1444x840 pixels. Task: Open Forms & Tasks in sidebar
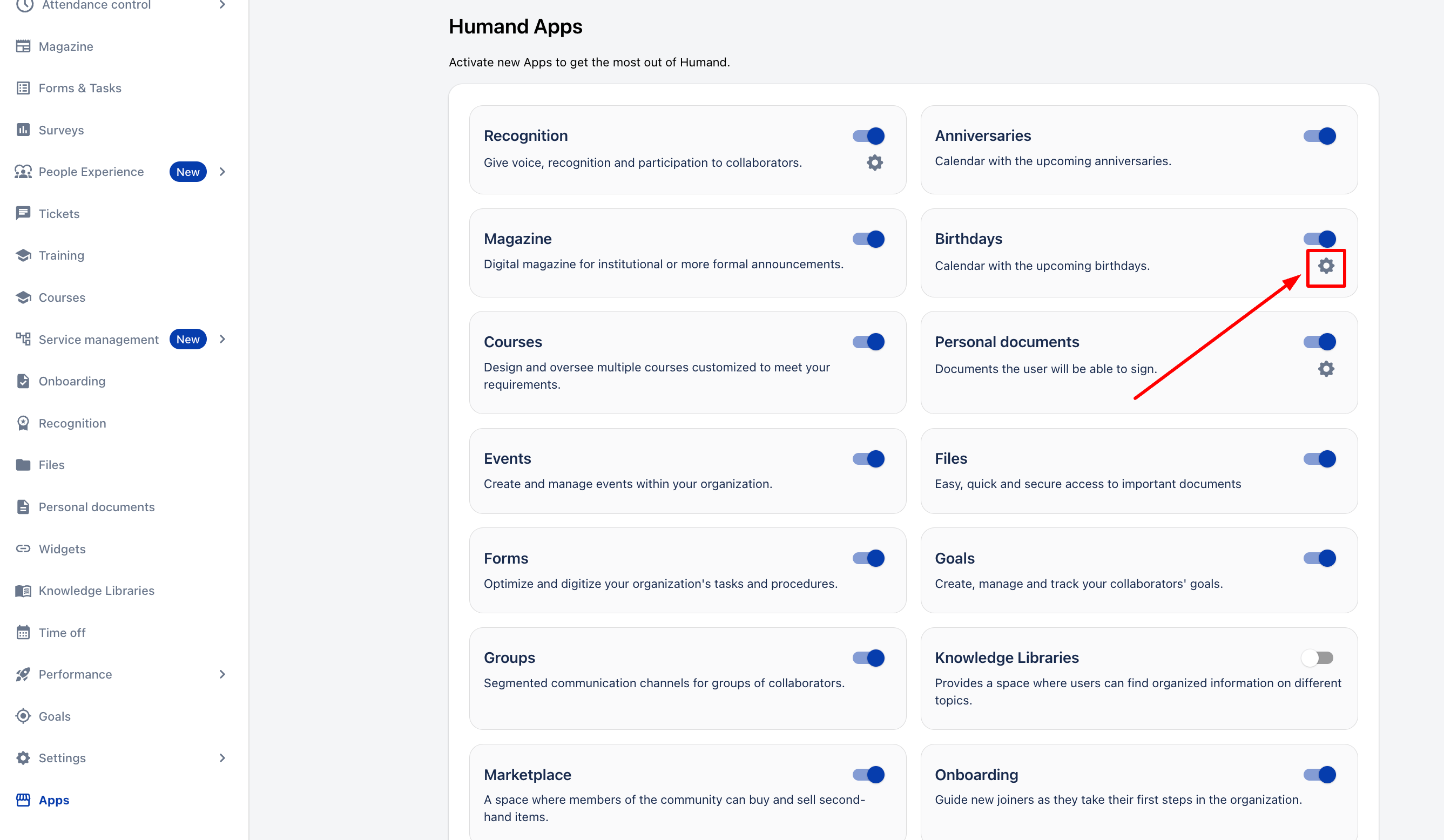[x=79, y=88]
